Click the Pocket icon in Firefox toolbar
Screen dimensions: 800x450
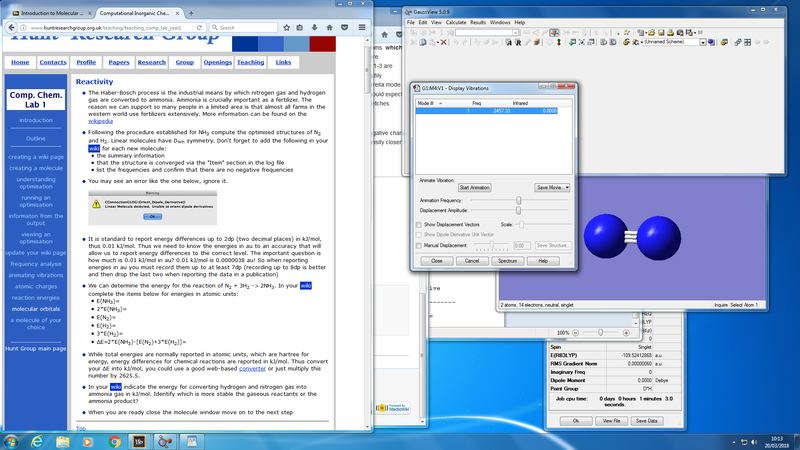click(344, 28)
